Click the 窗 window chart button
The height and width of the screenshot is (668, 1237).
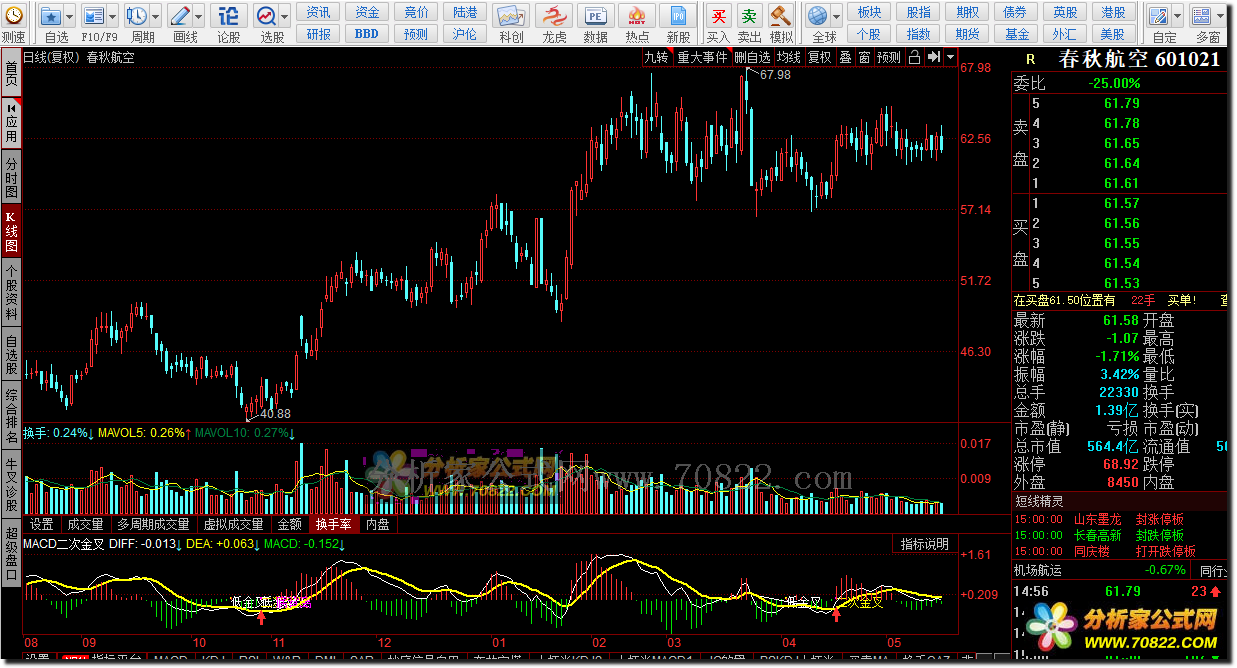click(865, 57)
